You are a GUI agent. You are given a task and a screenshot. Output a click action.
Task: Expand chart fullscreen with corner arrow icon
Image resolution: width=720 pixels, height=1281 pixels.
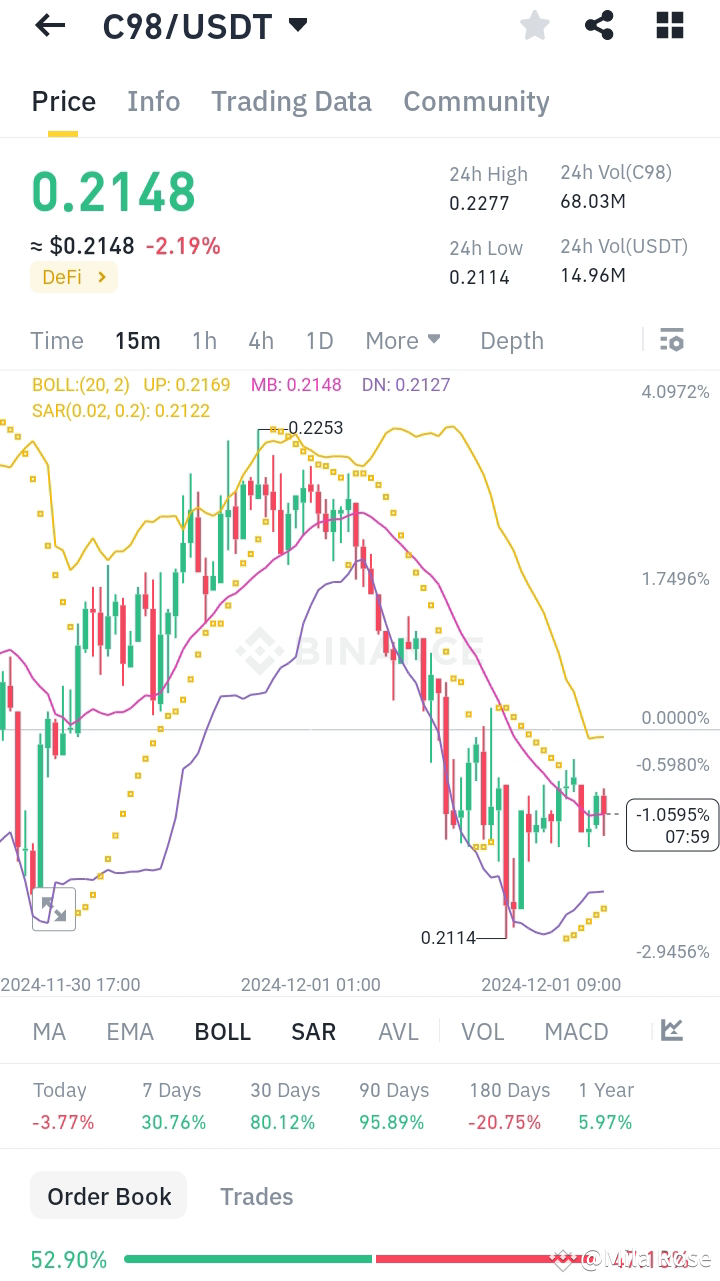(54, 909)
